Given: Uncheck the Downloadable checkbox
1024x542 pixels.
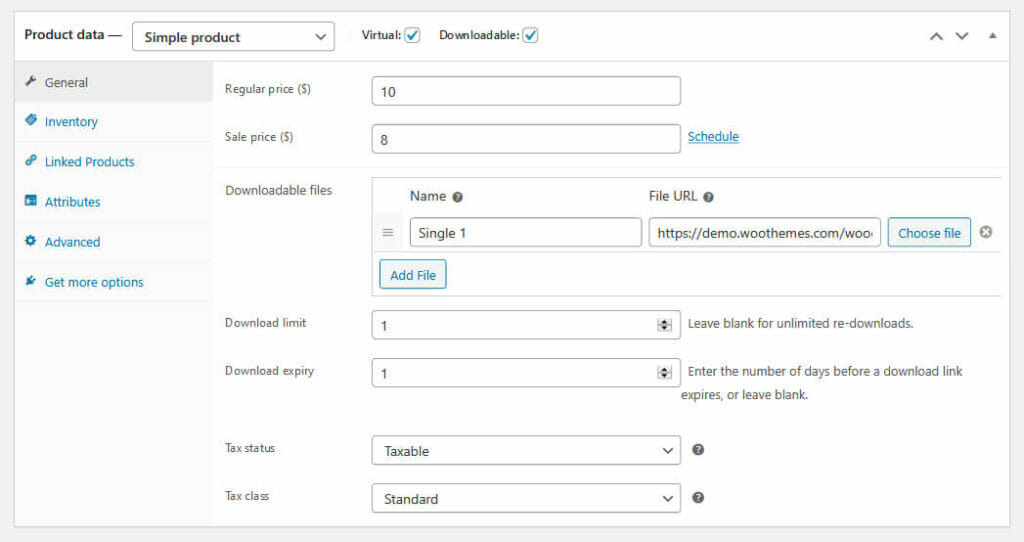Looking at the screenshot, I should pyautogui.click(x=530, y=35).
